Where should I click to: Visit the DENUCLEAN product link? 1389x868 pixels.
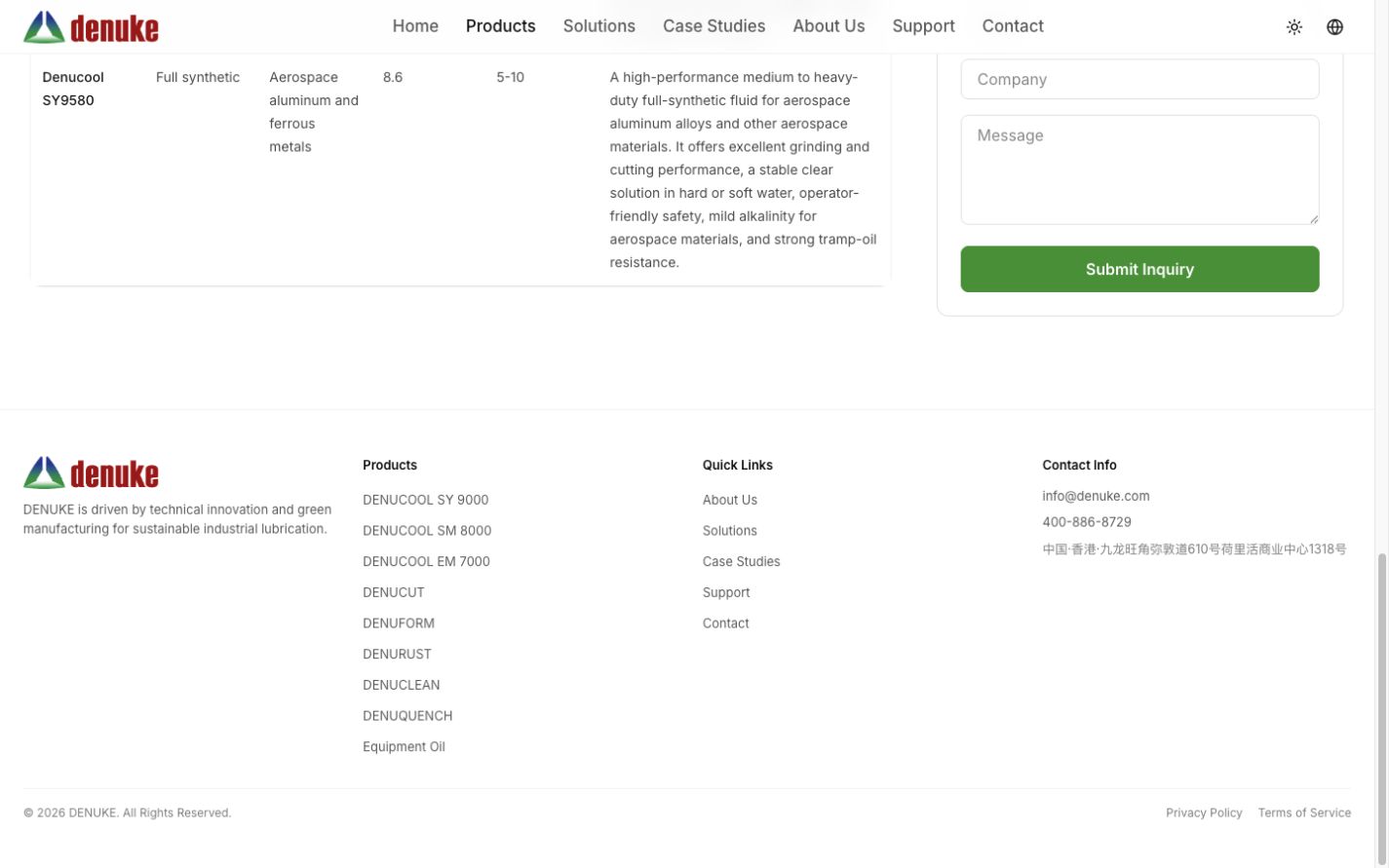click(402, 685)
